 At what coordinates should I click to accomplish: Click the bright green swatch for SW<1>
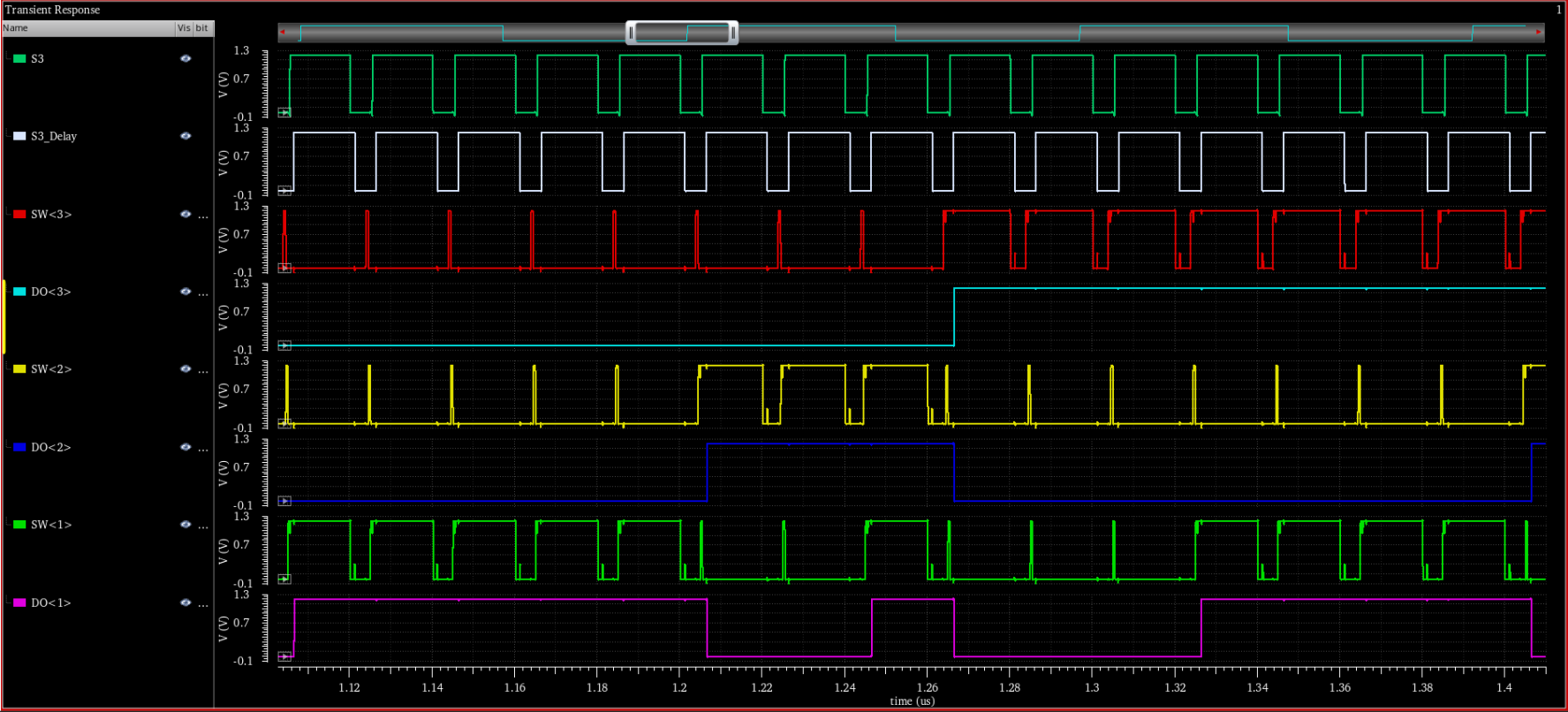pyautogui.click(x=19, y=525)
